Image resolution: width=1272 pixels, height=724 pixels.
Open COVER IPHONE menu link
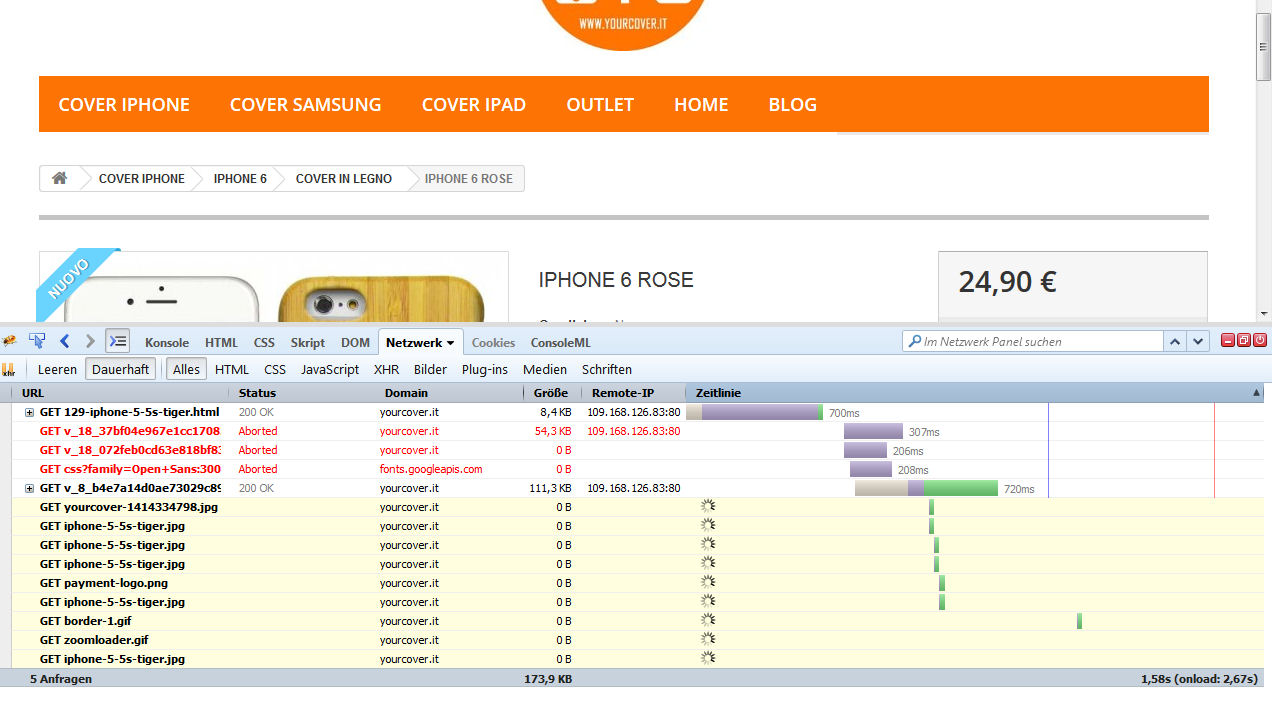(124, 104)
